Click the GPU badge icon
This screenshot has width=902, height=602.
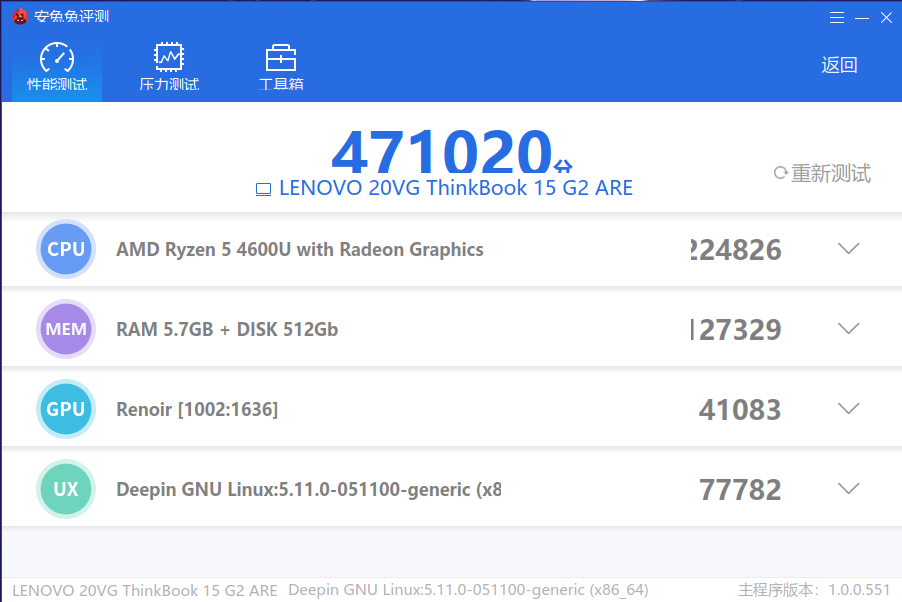tap(66, 409)
